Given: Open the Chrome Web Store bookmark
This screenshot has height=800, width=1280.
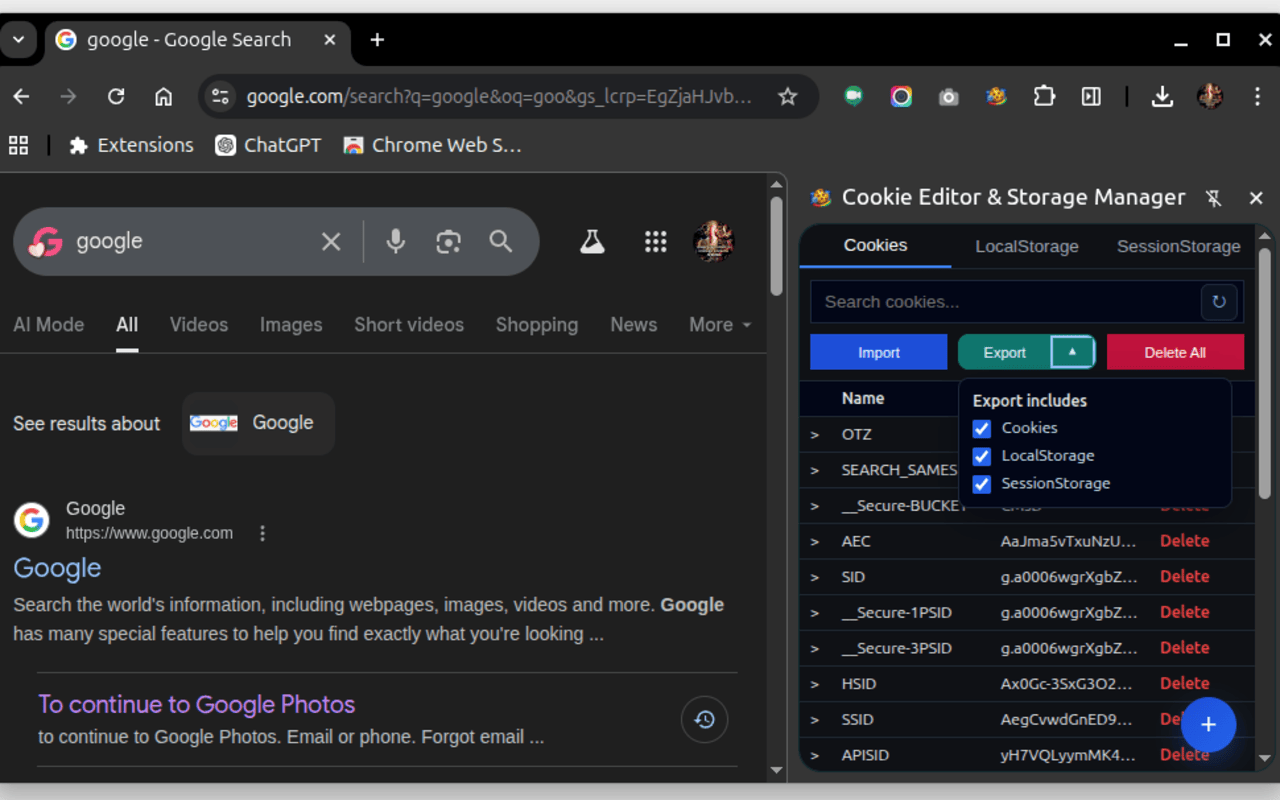Looking at the screenshot, I should (x=432, y=146).
